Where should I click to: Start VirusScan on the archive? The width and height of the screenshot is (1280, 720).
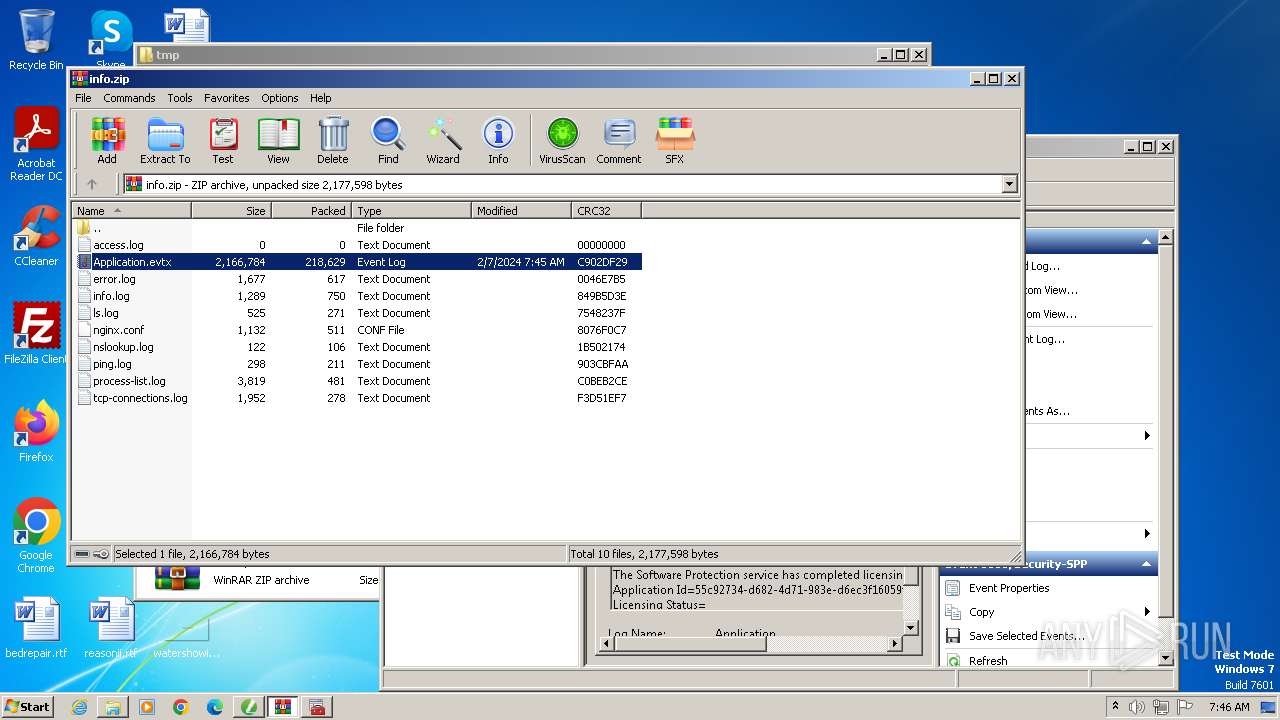[562, 141]
